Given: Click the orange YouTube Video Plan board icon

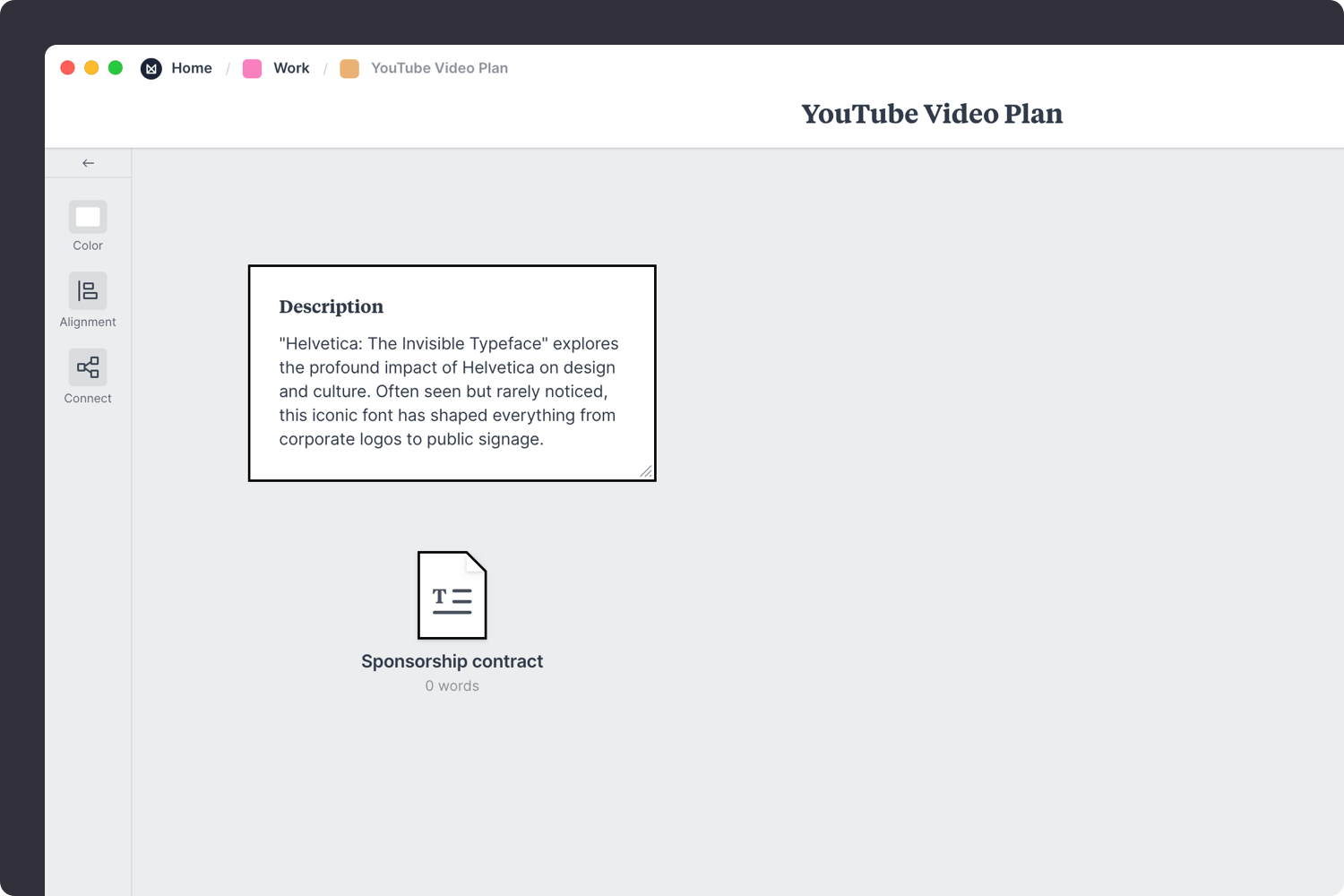Looking at the screenshot, I should point(349,68).
